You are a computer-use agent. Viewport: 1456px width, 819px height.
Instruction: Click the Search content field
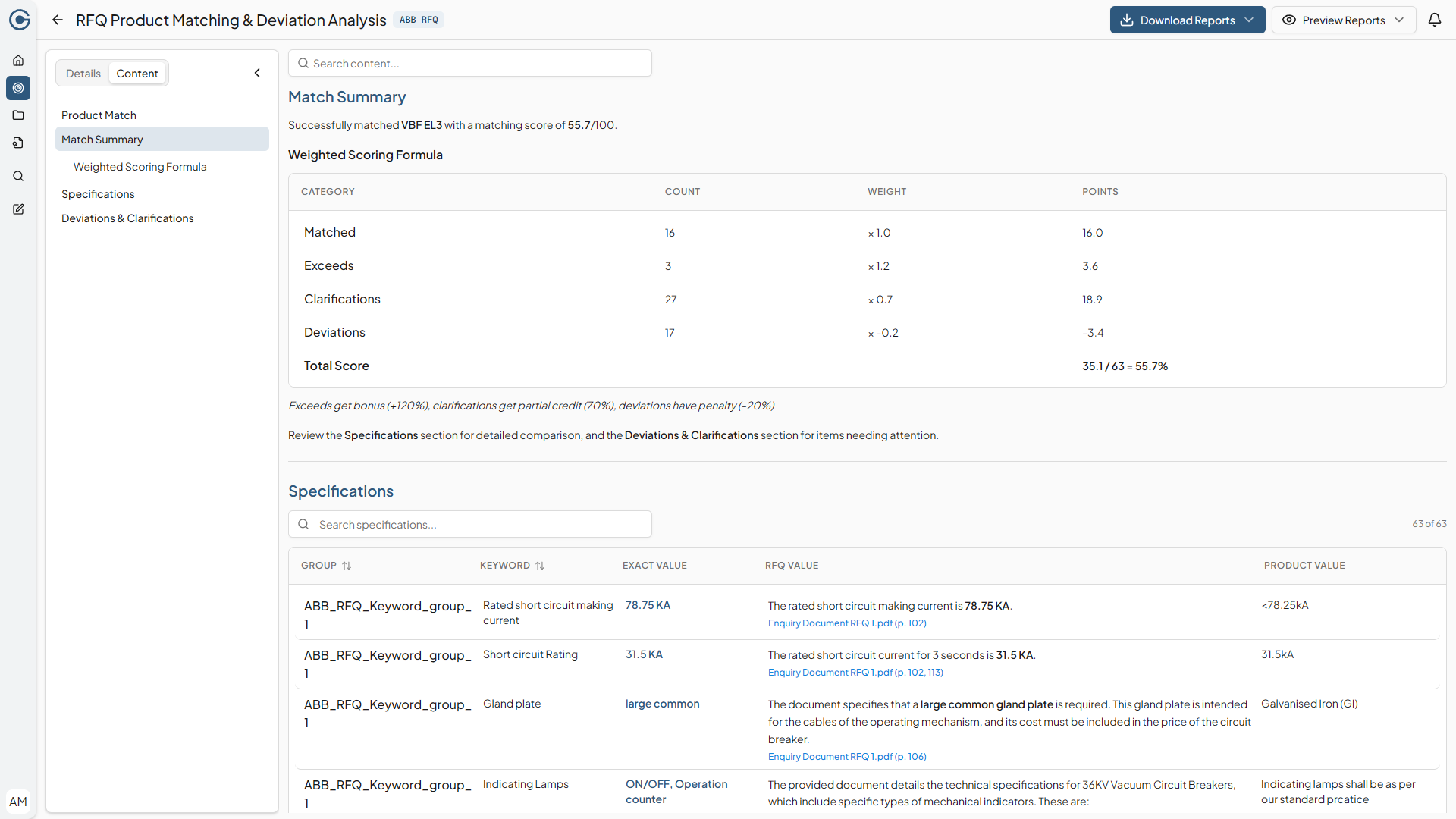[x=470, y=64]
